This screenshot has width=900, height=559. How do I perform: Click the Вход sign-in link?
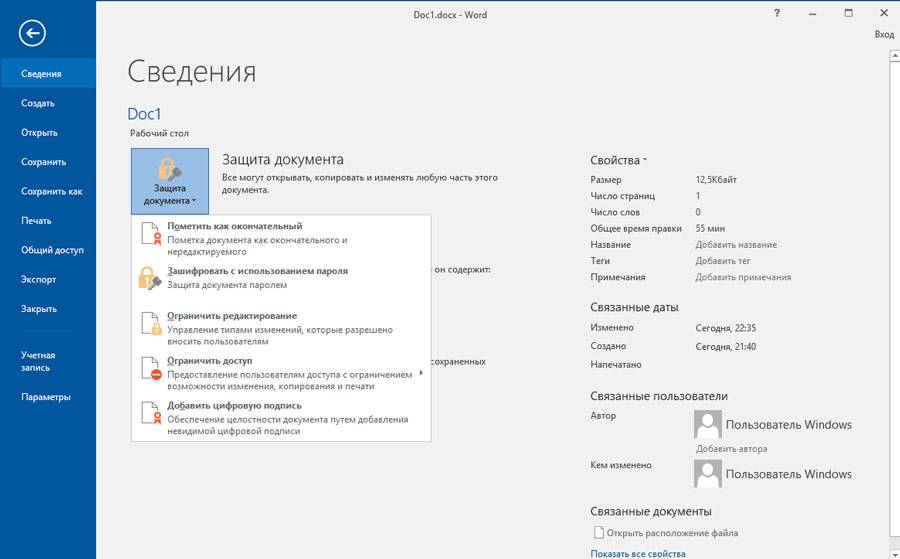point(884,34)
